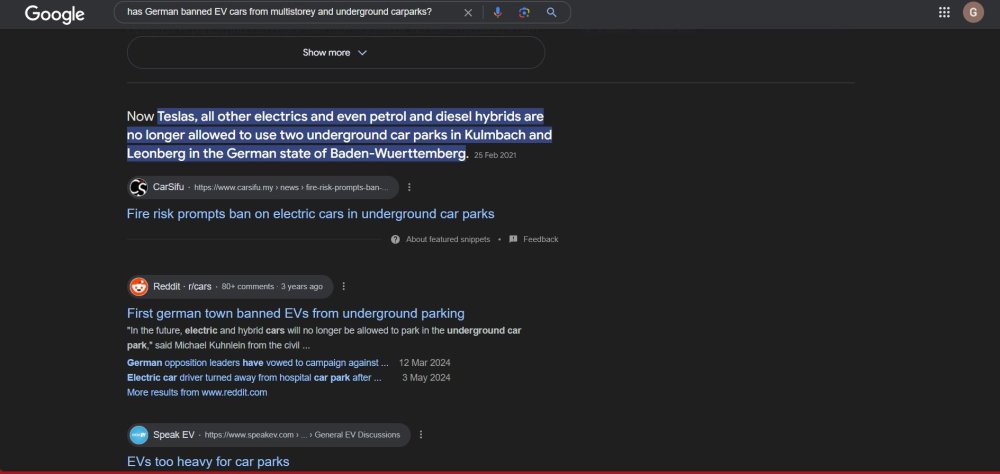Click the CarSifu source URL text
This screenshot has height=474, width=1000.
(x=291, y=188)
